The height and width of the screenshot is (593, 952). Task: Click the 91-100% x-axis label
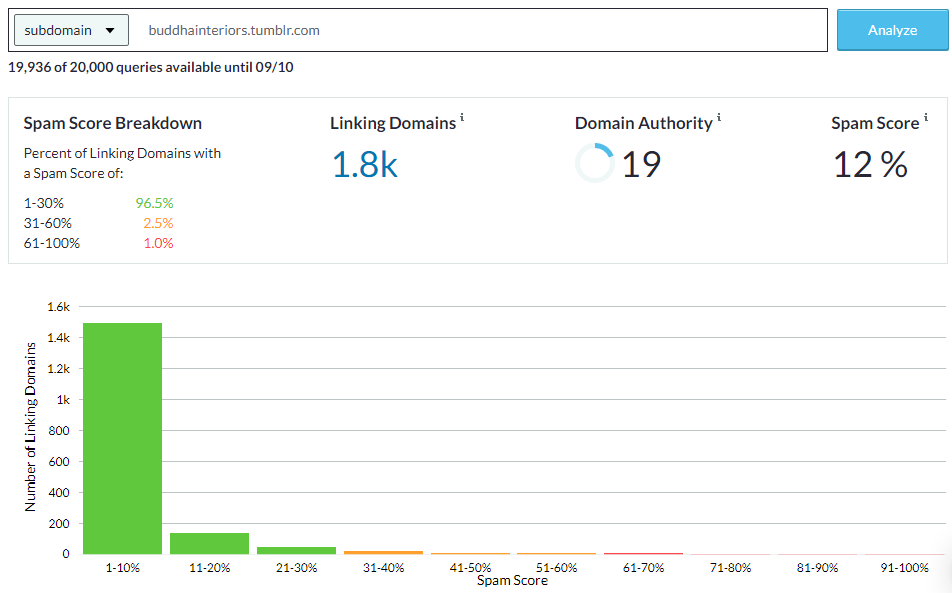(904, 568)
